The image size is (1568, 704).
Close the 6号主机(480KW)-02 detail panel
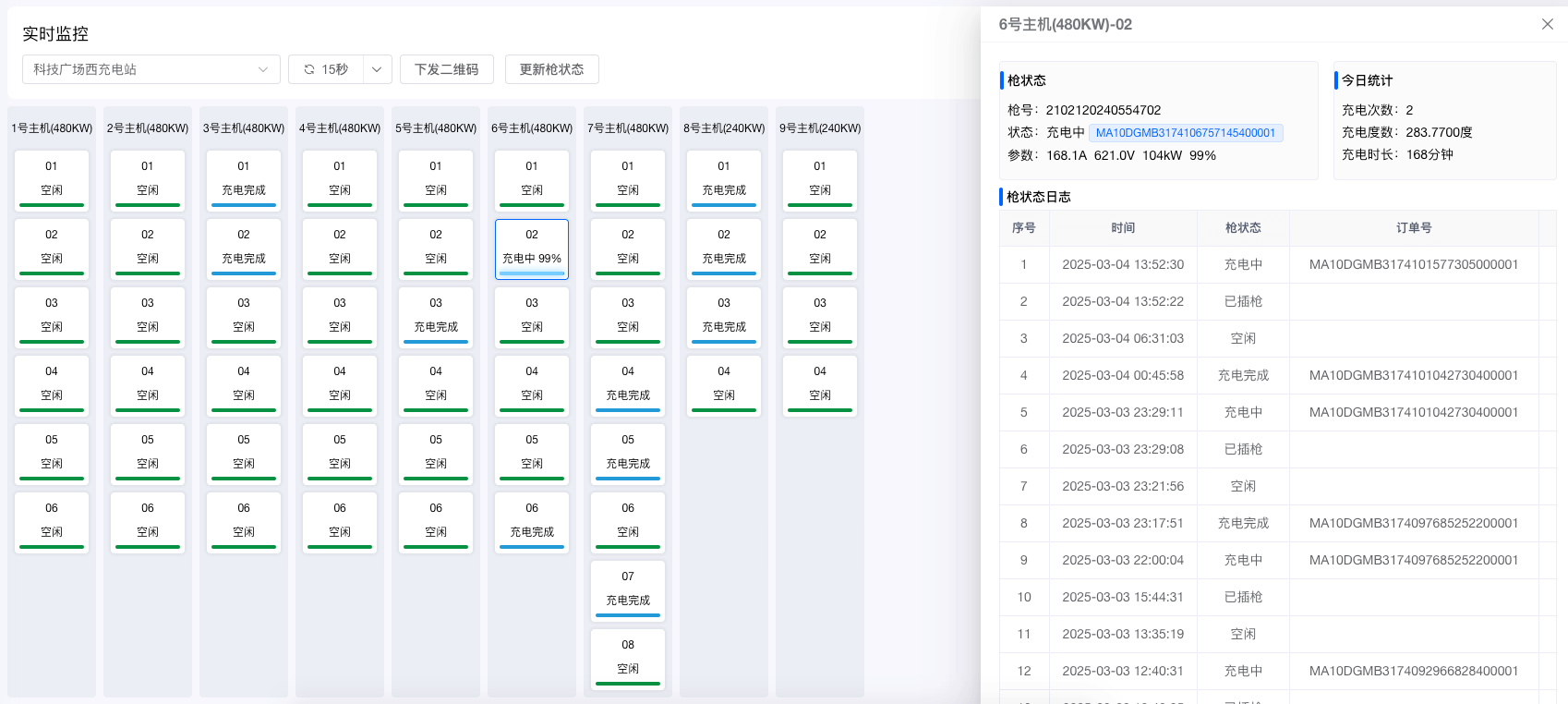1548,24
